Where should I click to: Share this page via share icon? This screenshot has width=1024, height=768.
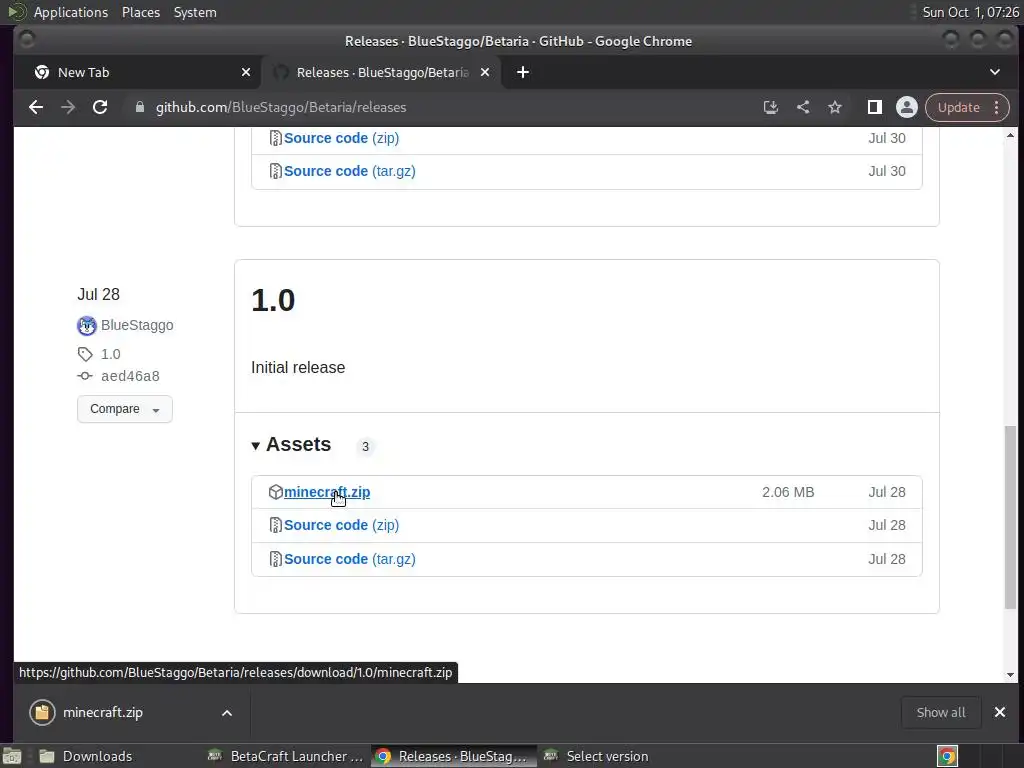point(803,107)
